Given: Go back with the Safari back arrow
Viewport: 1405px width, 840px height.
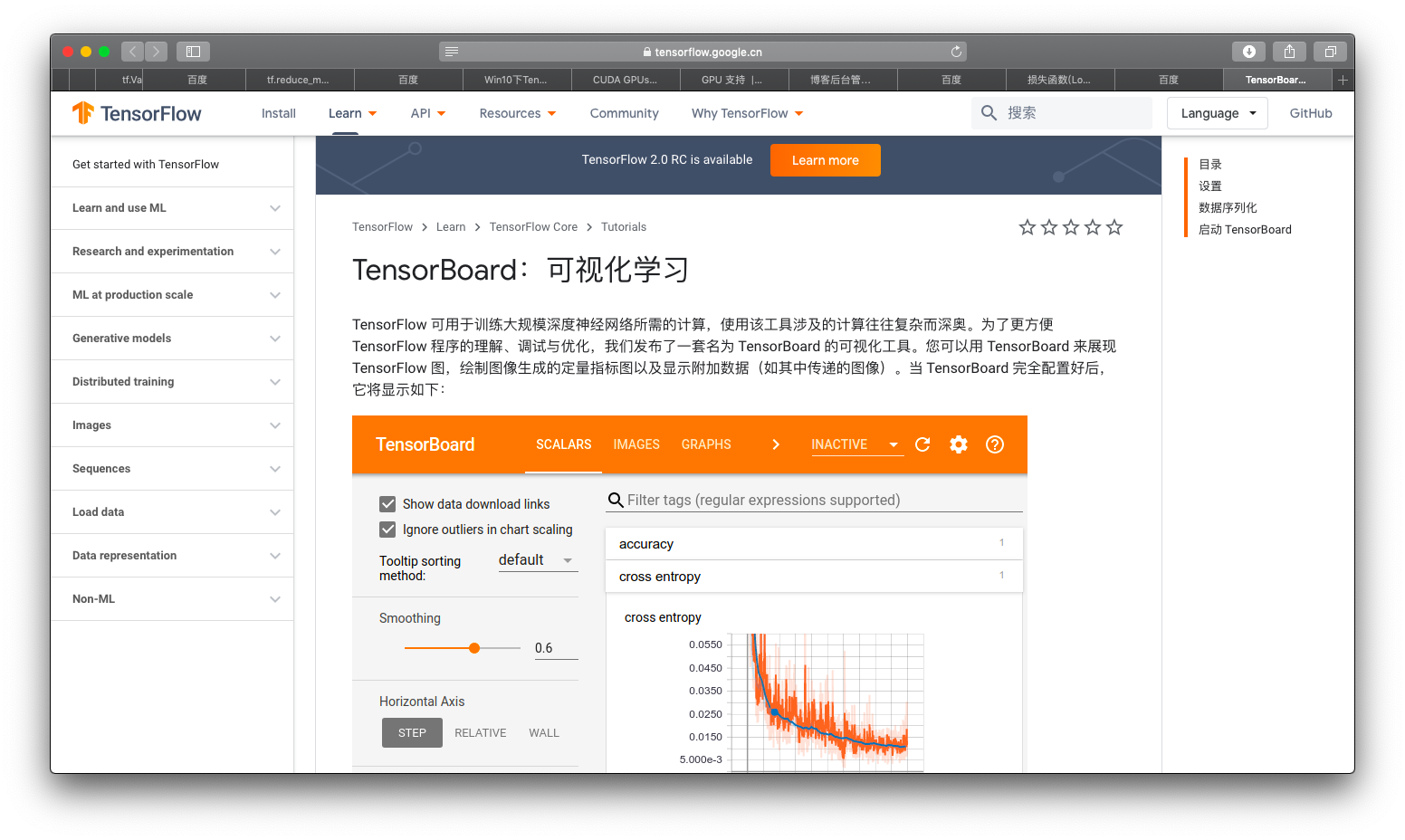Looking at the screenshot, I should [x=132, y=52].
